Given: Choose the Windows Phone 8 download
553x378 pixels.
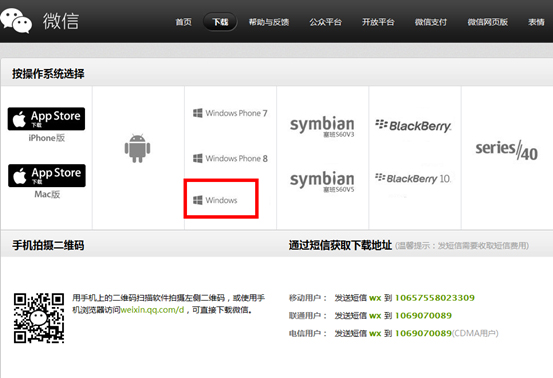Looking at the screenshot, I should click(230, 158).
